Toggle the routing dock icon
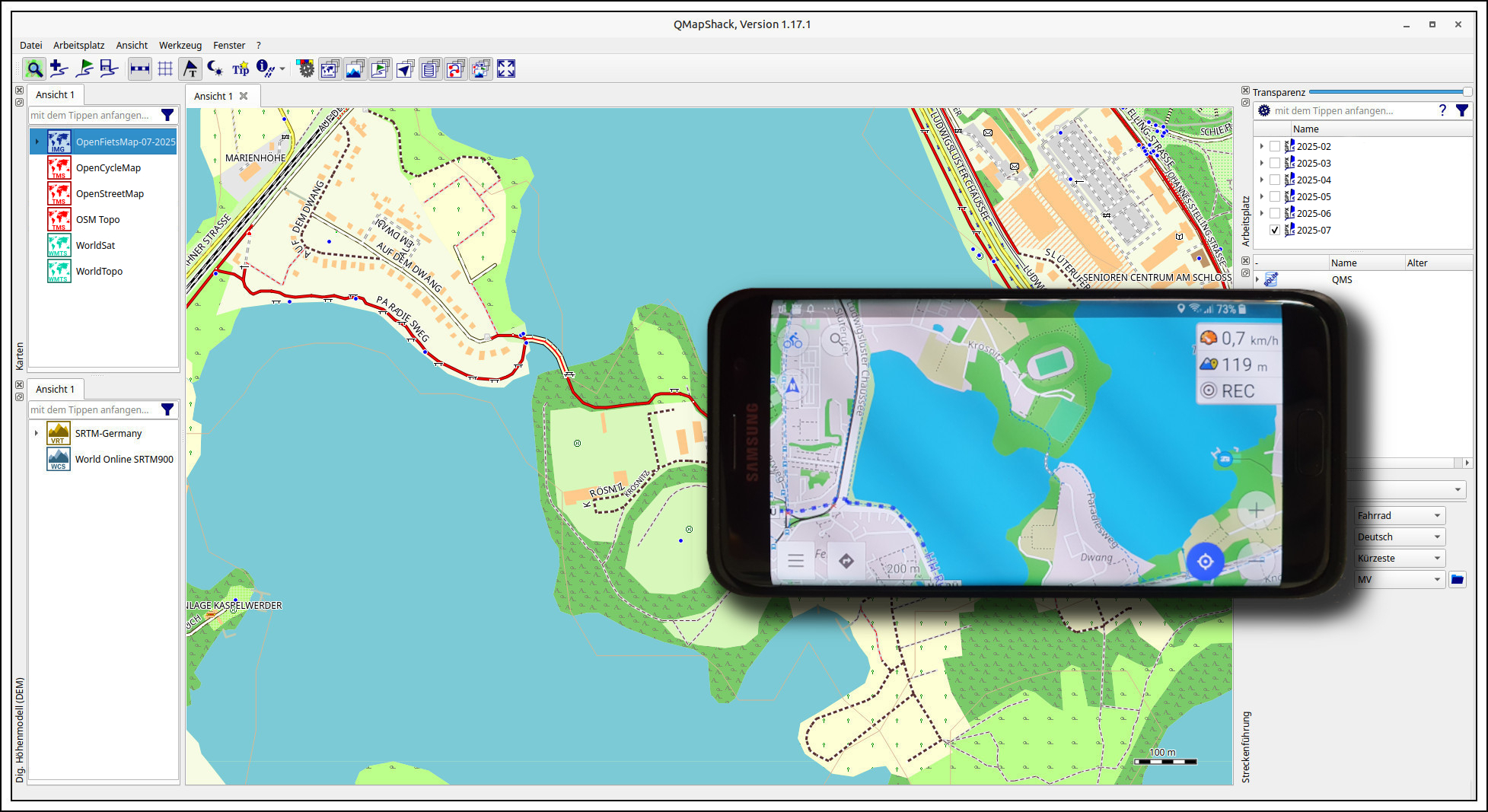The width and height of the screenshot is (1488, 812). click(455, 69)
